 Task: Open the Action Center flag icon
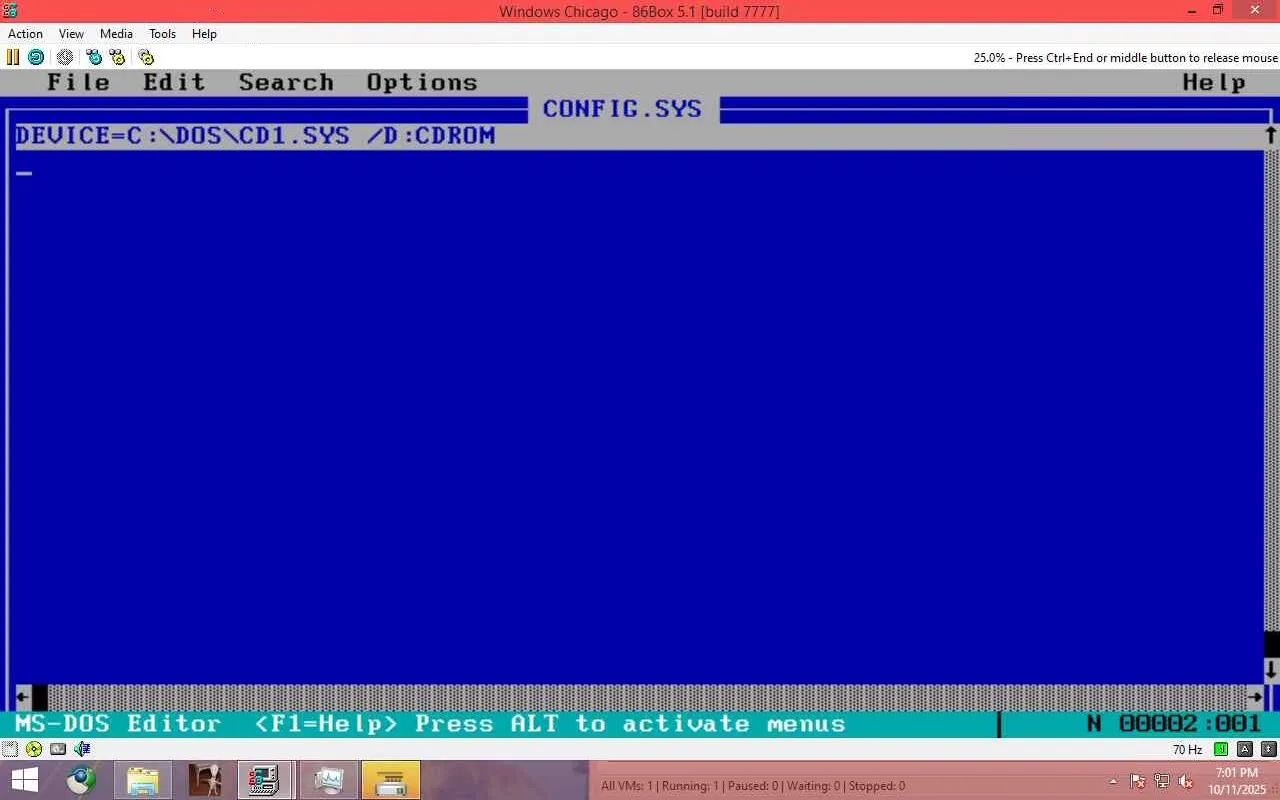1138,781
